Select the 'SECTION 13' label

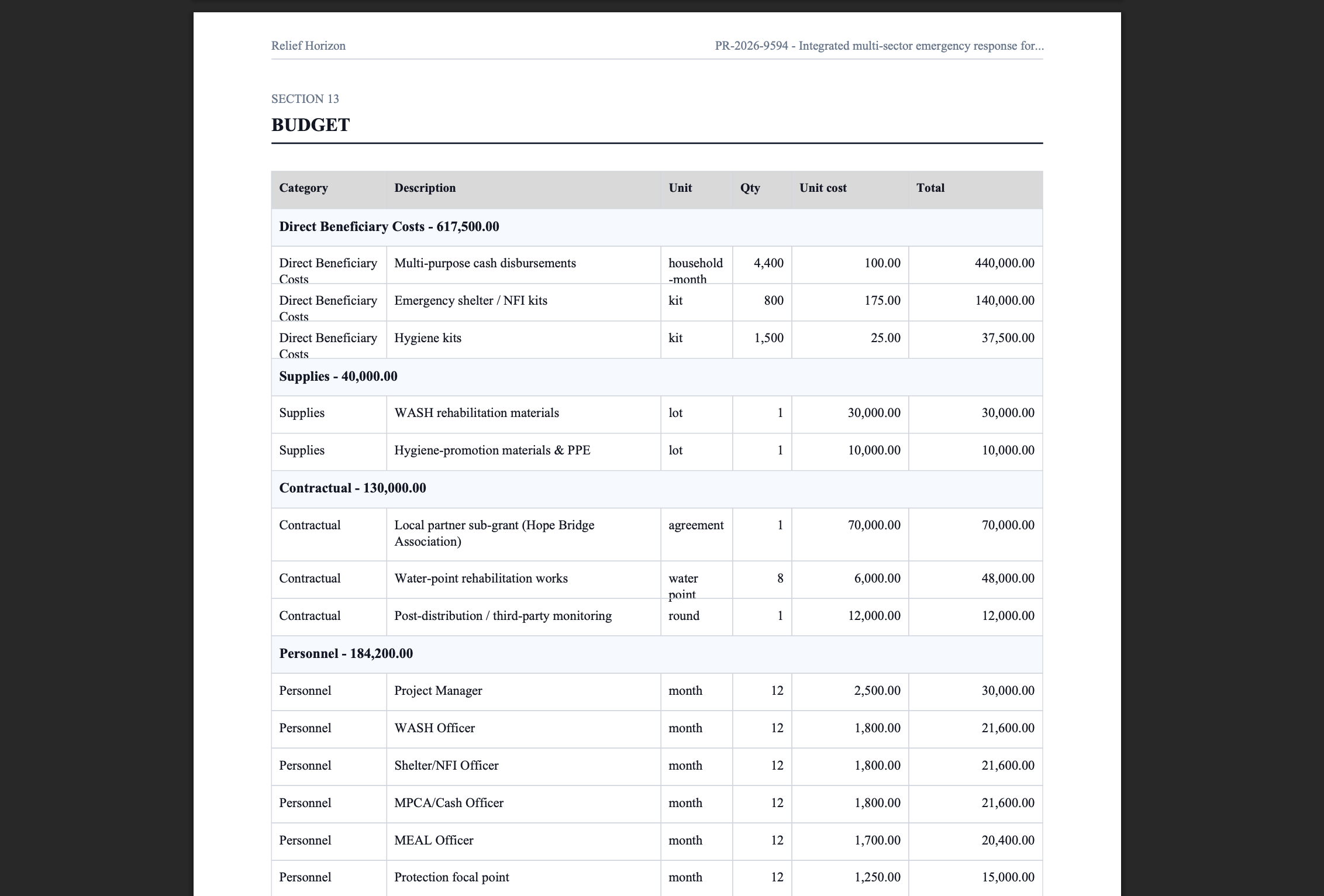pyautogui.click(x=305, y=99)
